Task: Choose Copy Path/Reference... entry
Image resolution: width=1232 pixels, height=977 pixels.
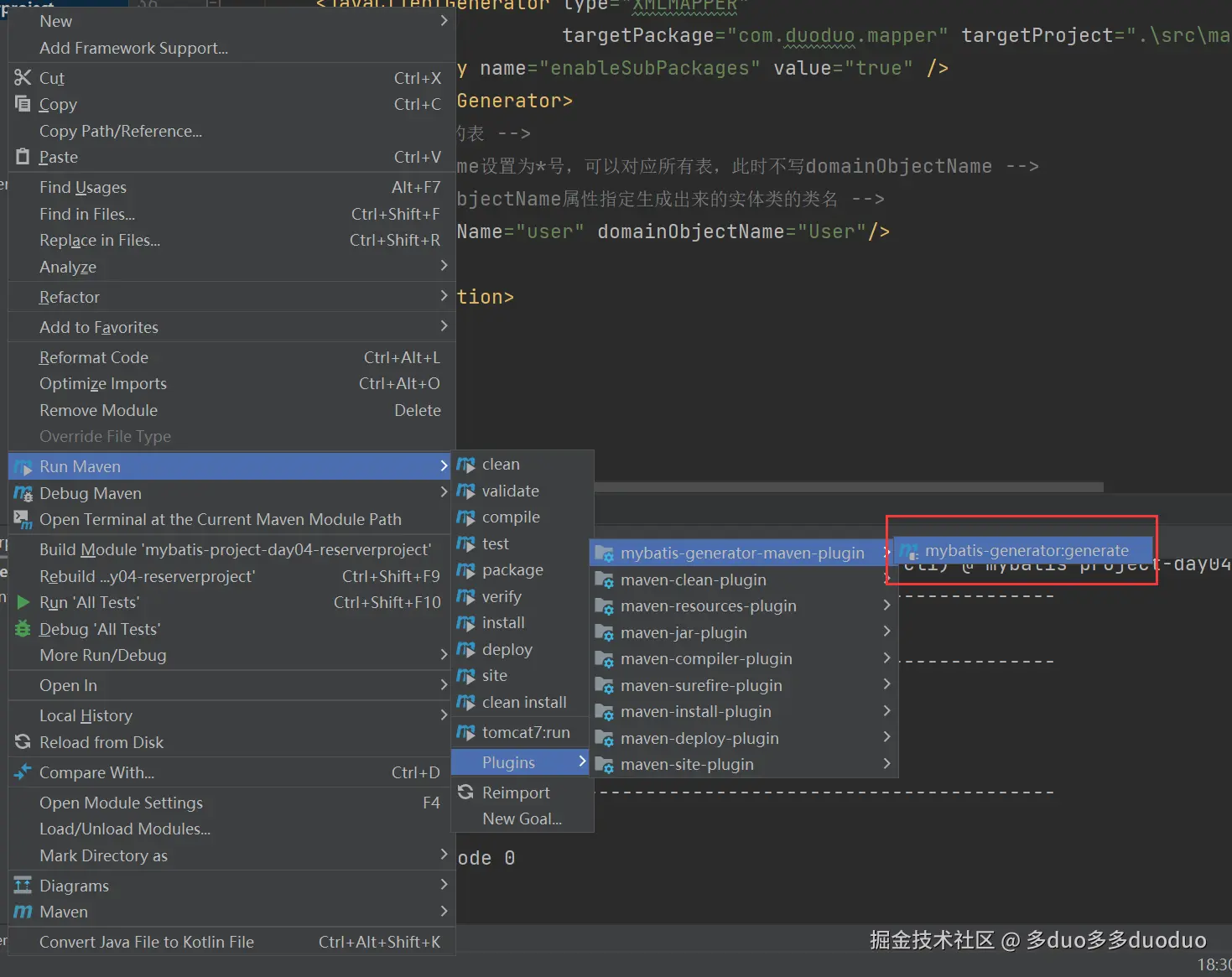Action: click(x=231, y=131)
